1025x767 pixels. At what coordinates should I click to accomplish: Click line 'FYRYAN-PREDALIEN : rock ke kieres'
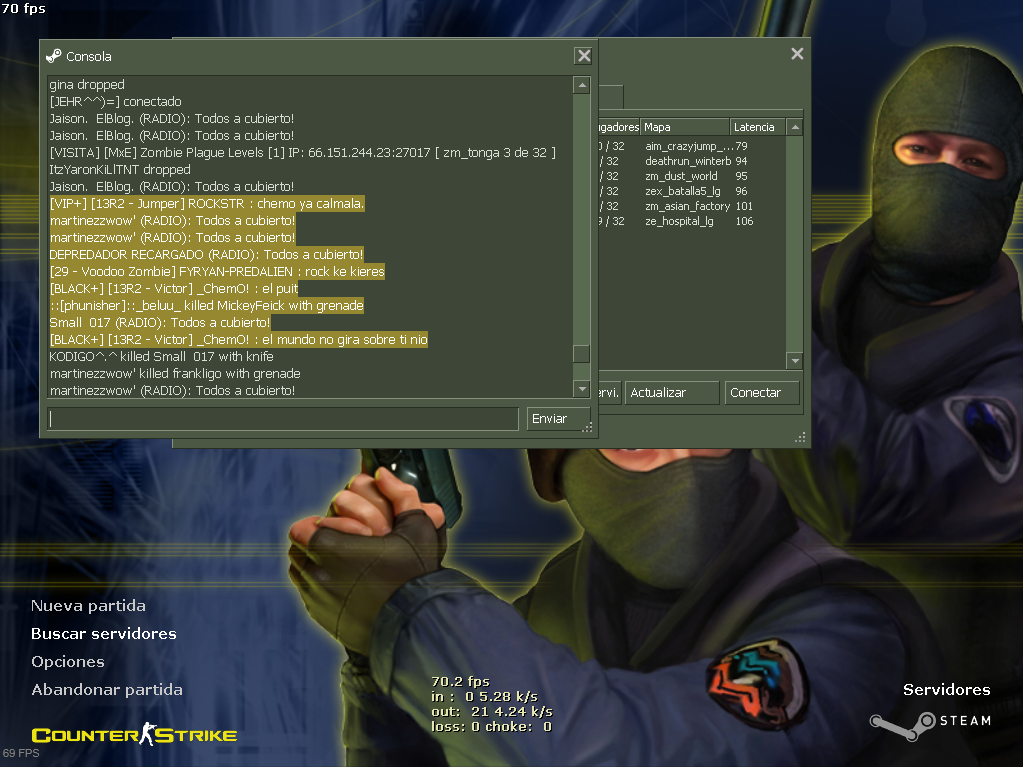tap(217, 271)
